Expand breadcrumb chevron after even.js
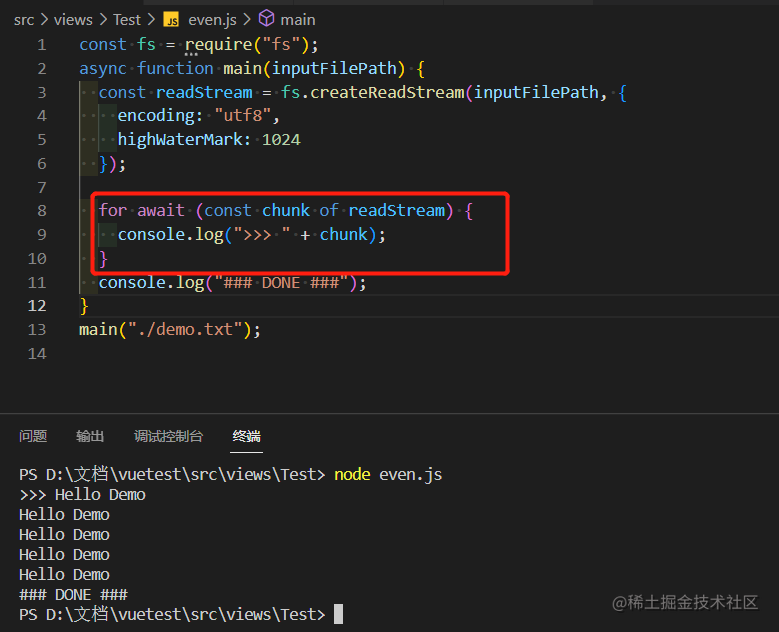779x632 pixels. [247, 20]
